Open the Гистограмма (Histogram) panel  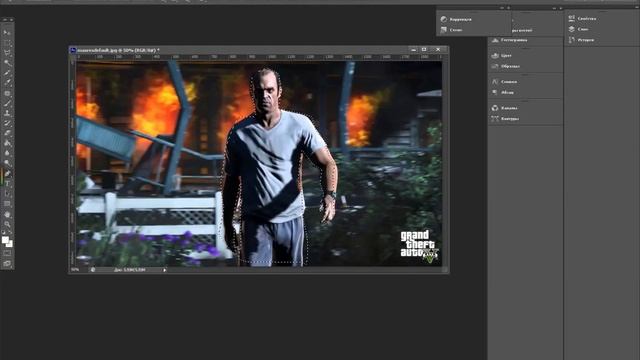(509, 40)
